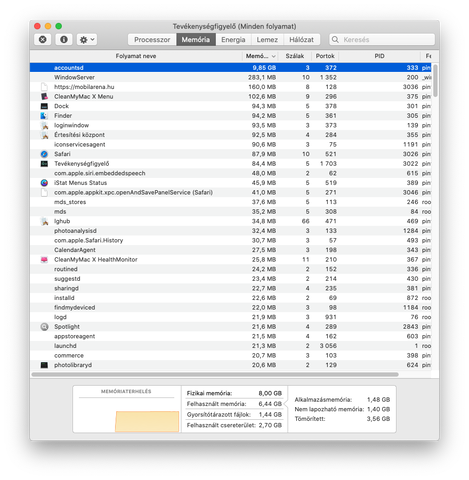Click the CleanMyMac X Menu app icon
This screenshot has height=480, width=469.
coord(44,97)
